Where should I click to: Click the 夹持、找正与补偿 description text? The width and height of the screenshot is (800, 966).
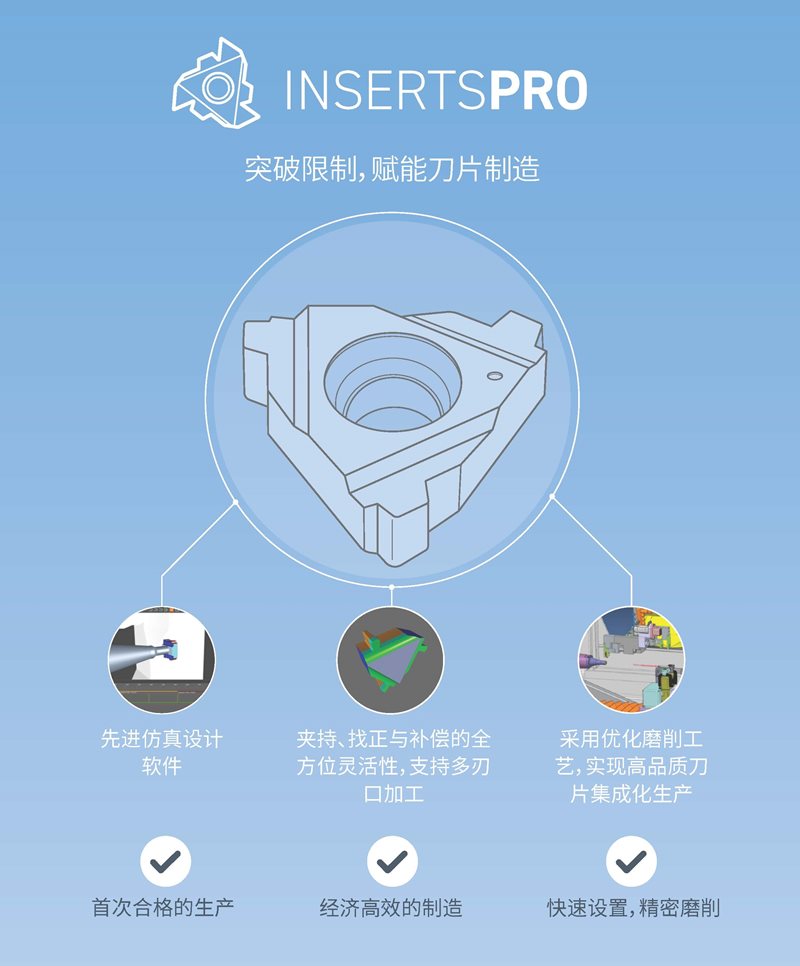click(394, 766)
